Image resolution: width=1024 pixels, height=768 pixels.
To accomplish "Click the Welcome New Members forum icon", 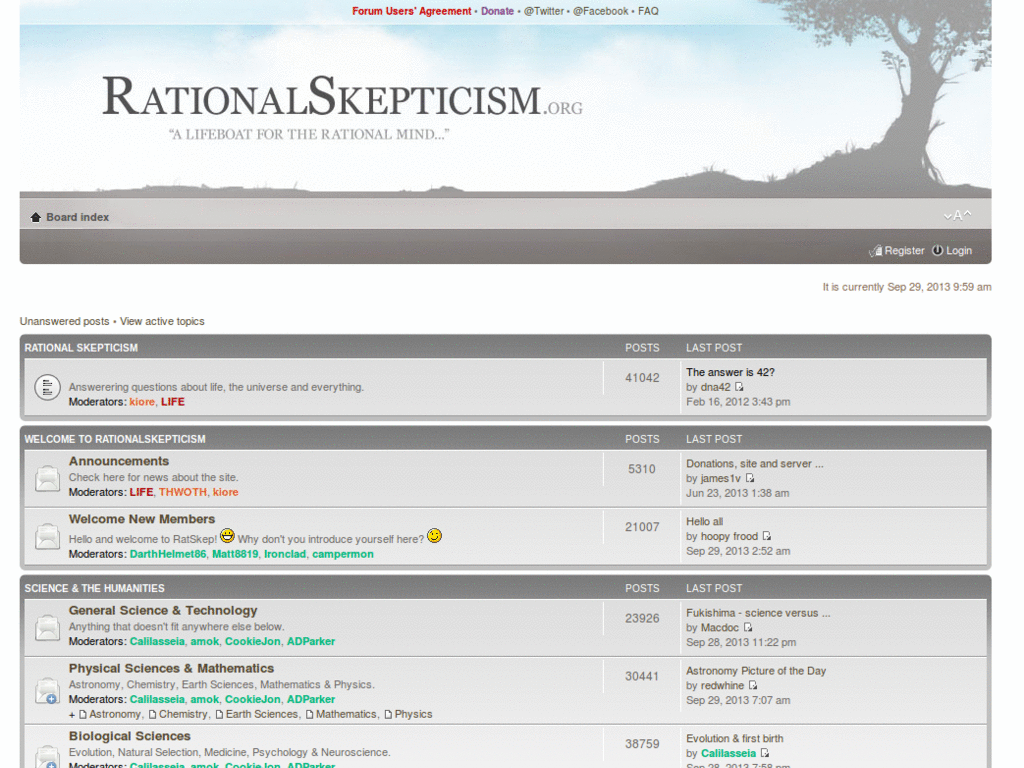I will [x=47, y=536].
